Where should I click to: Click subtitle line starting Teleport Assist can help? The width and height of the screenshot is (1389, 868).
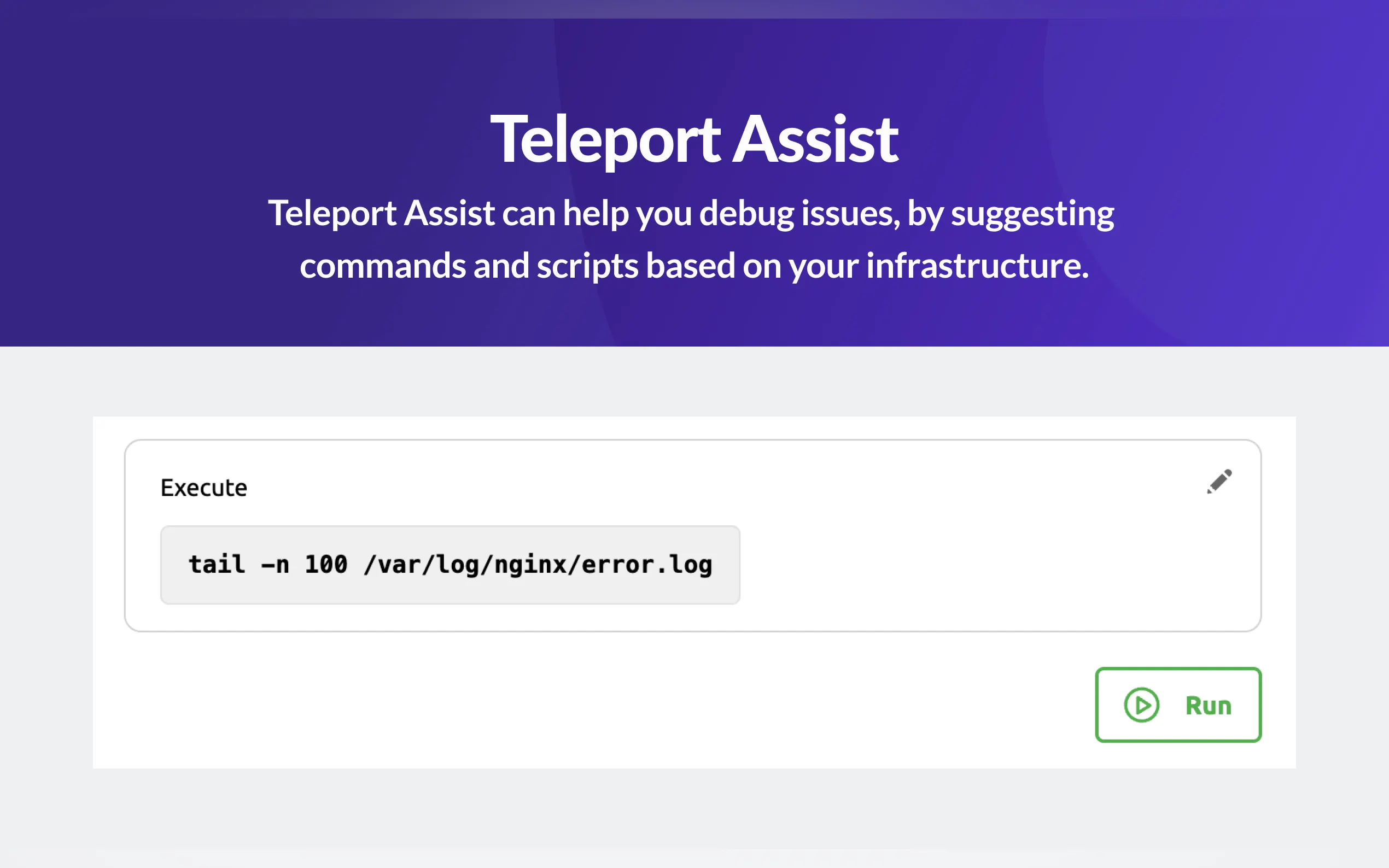point(691,213)
